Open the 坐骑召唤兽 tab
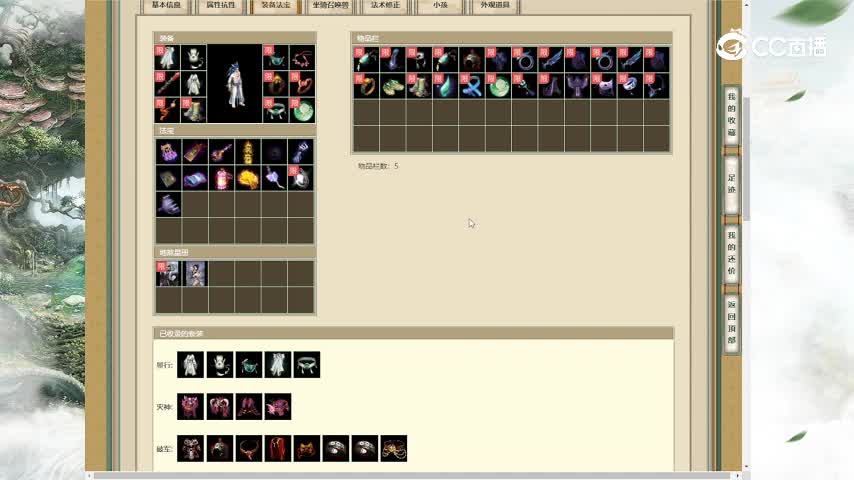The width and height of the screenshot is (854, 480). point(331,5)
